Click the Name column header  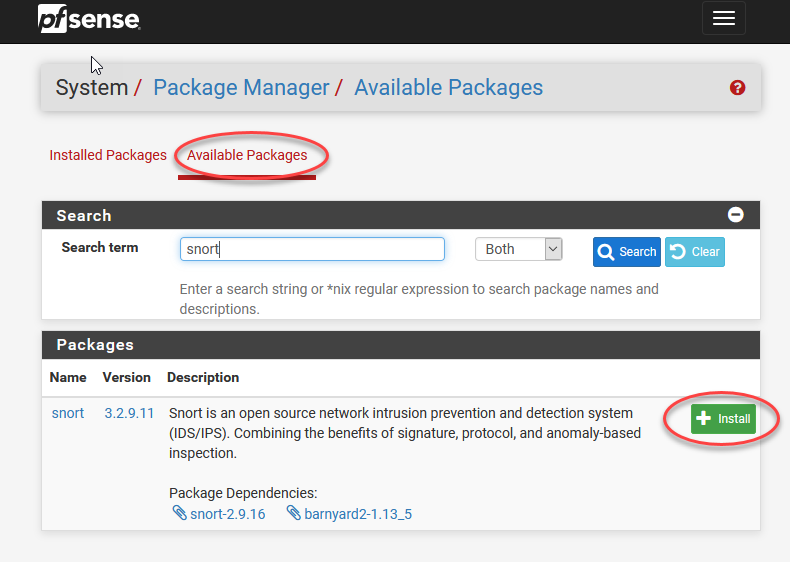coord(68,378)
